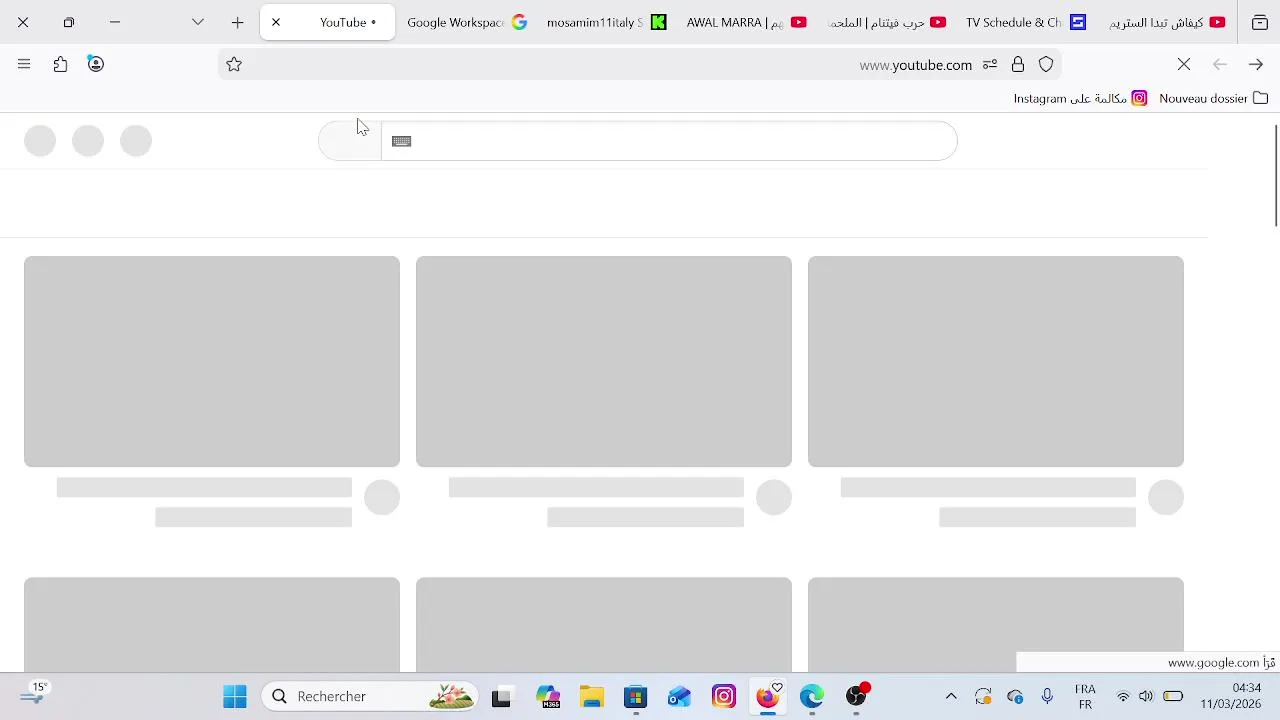This screenshot has width=1280, height=720.
Task: Switch to the Google Workspace tab
Action: (x=466, y=22)
